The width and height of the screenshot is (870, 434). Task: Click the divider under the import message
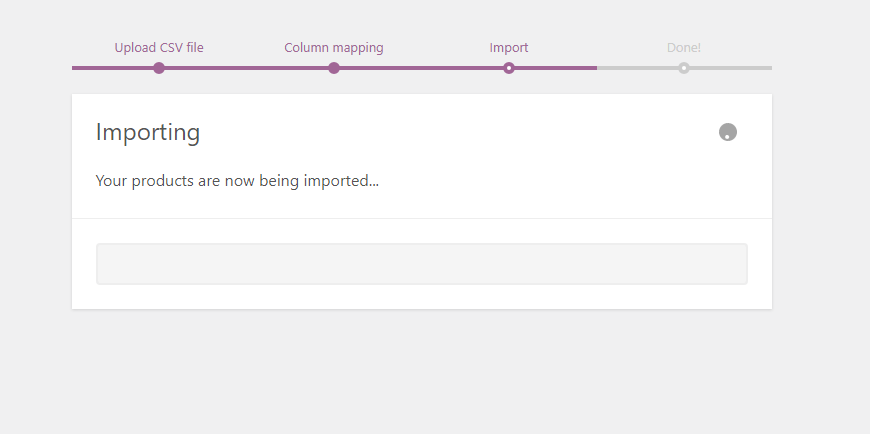(x=422, y=219)
